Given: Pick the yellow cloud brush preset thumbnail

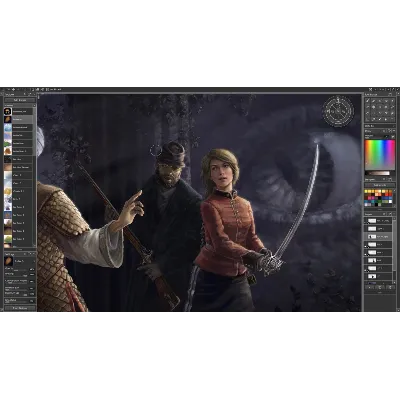Looking at the screenshot, I should [x=8, y=191].
